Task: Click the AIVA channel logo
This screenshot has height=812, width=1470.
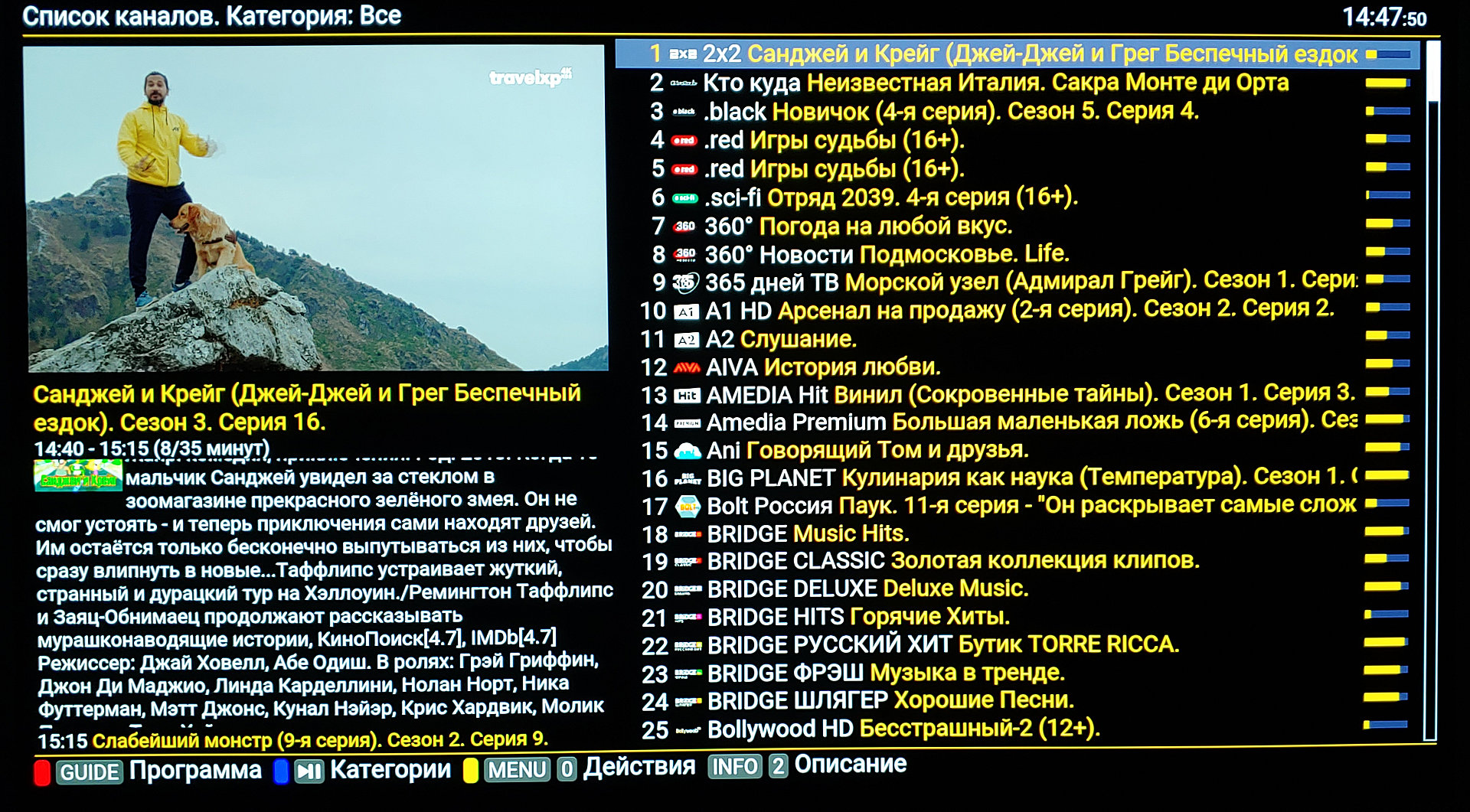Action: (687, 368)
